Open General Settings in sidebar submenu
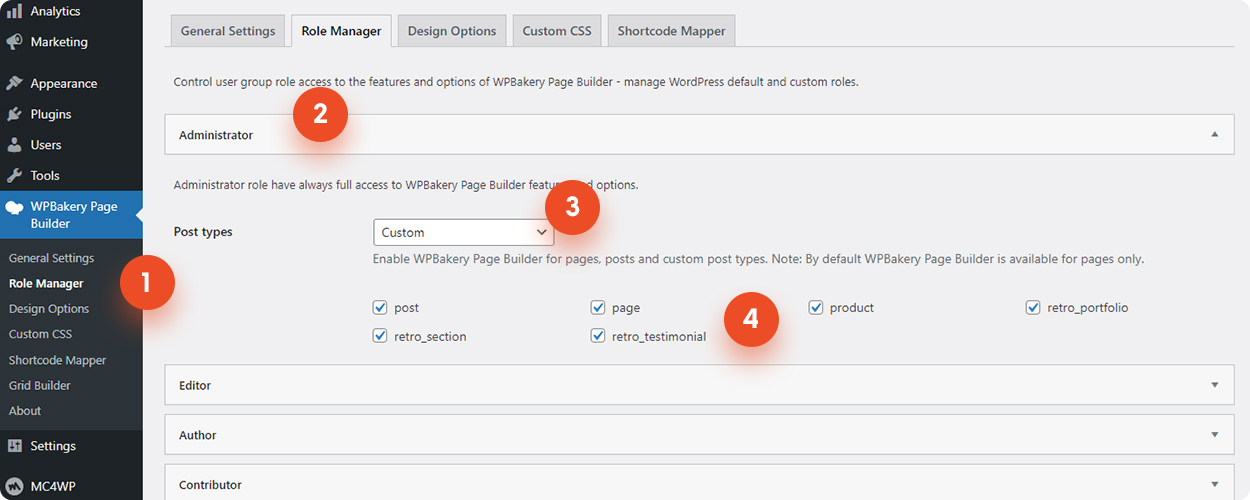This screenshot has width=1250, height=500. 52,258
